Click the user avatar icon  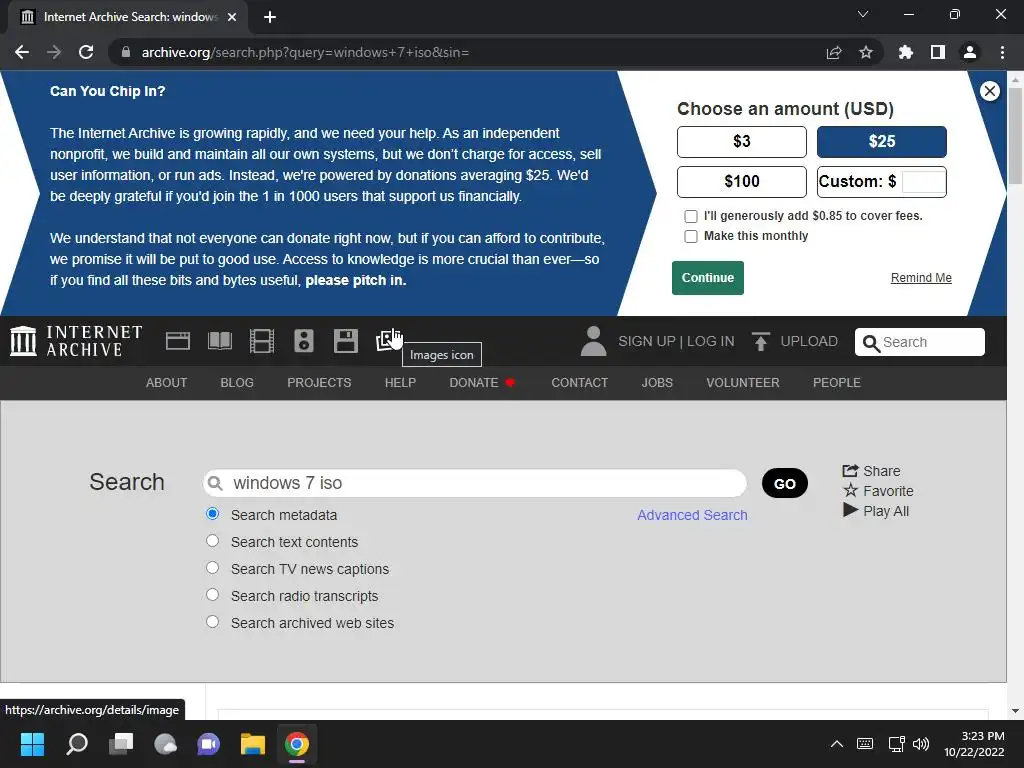[593, 341]
